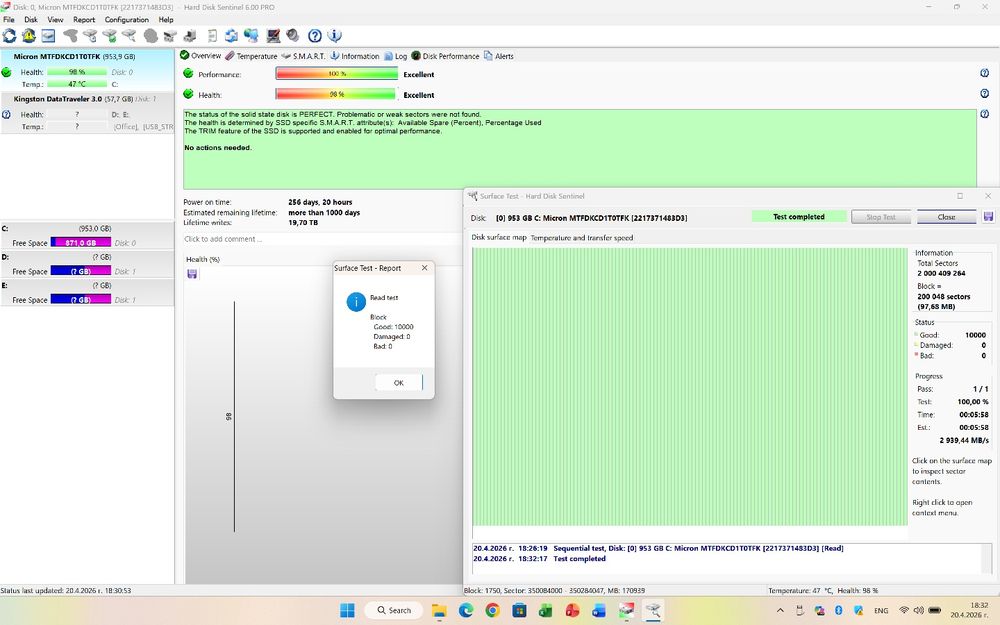Open the Help menu

pos(166,20)
